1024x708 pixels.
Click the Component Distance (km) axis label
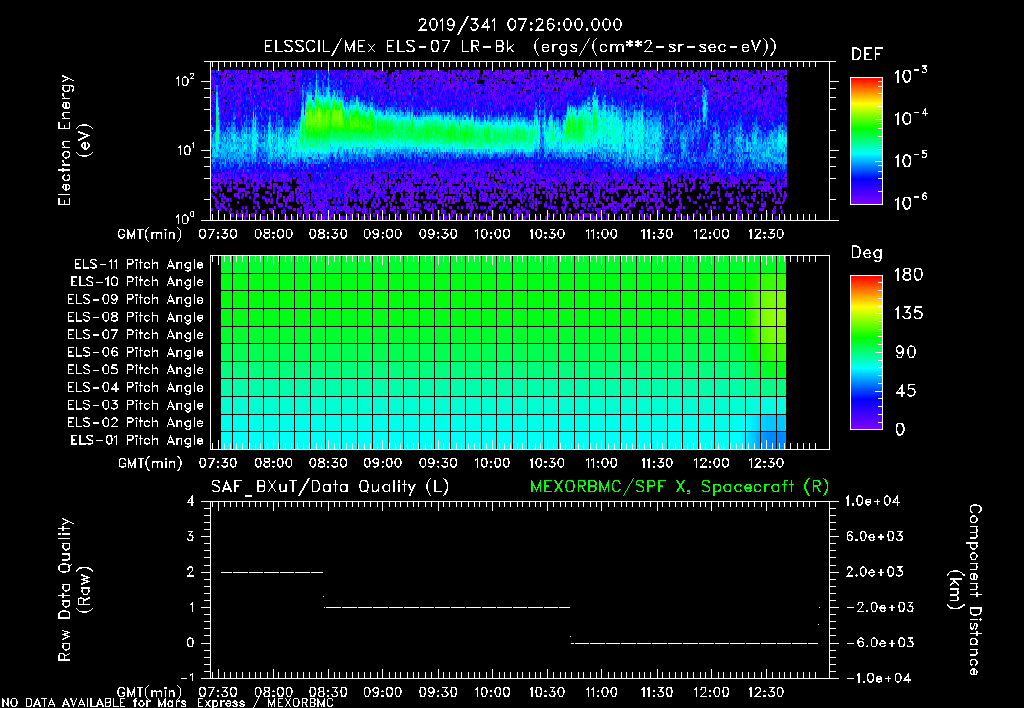click(x=965, y=589)
